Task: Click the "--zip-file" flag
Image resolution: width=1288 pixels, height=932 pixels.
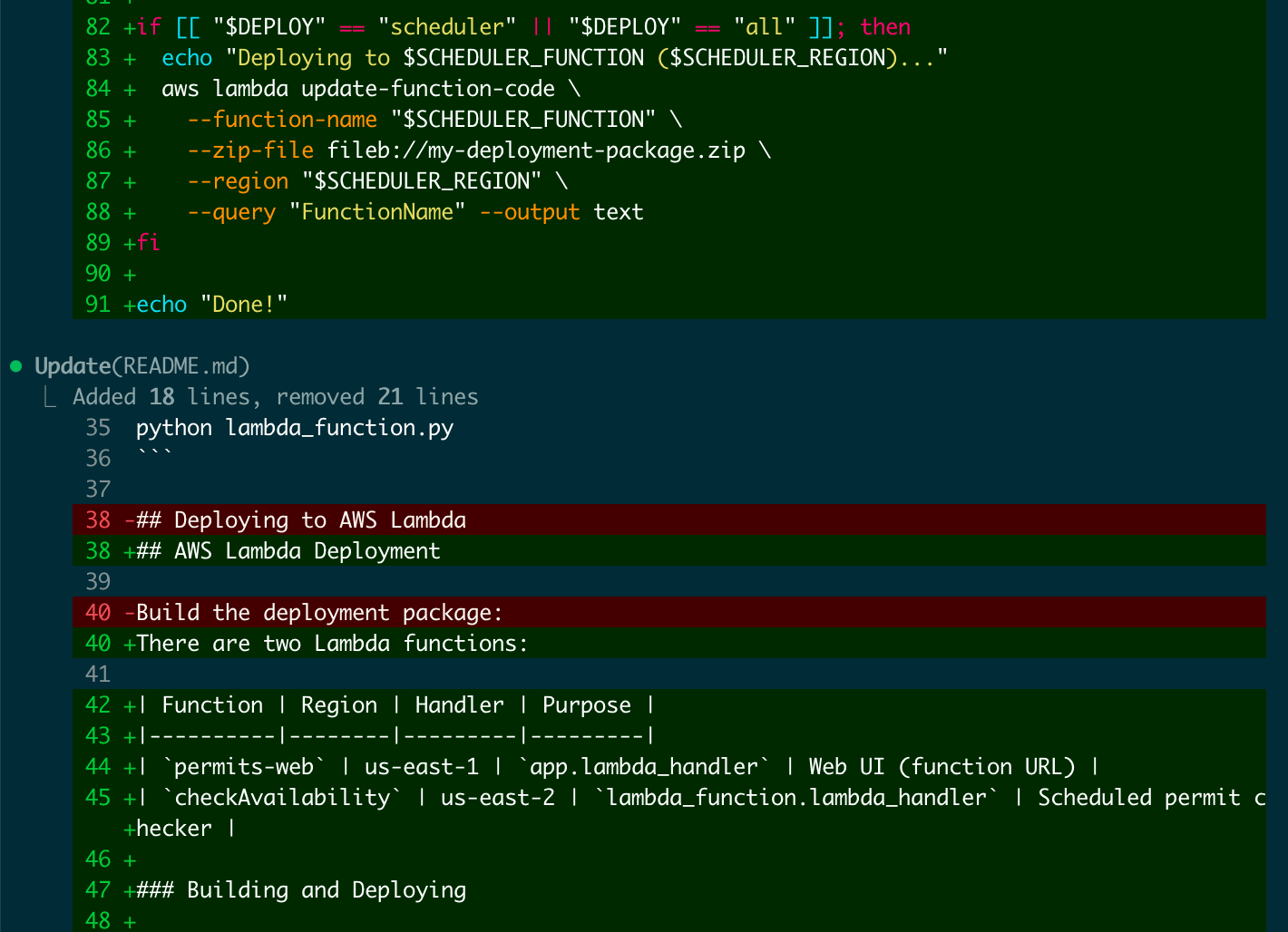Action: coord(250,150)
